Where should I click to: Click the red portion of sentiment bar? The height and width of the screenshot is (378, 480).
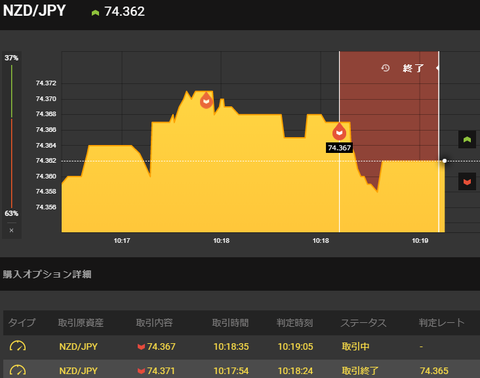(12, 163)
